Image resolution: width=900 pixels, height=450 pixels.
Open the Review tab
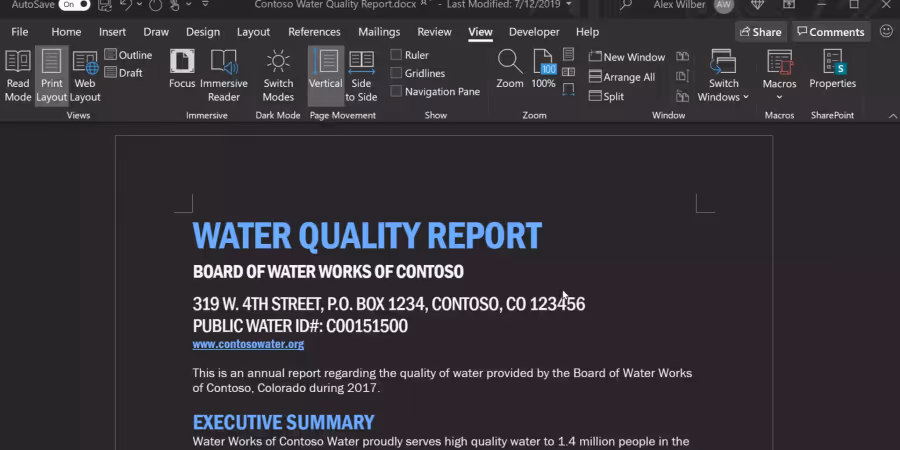pos(434,32)
